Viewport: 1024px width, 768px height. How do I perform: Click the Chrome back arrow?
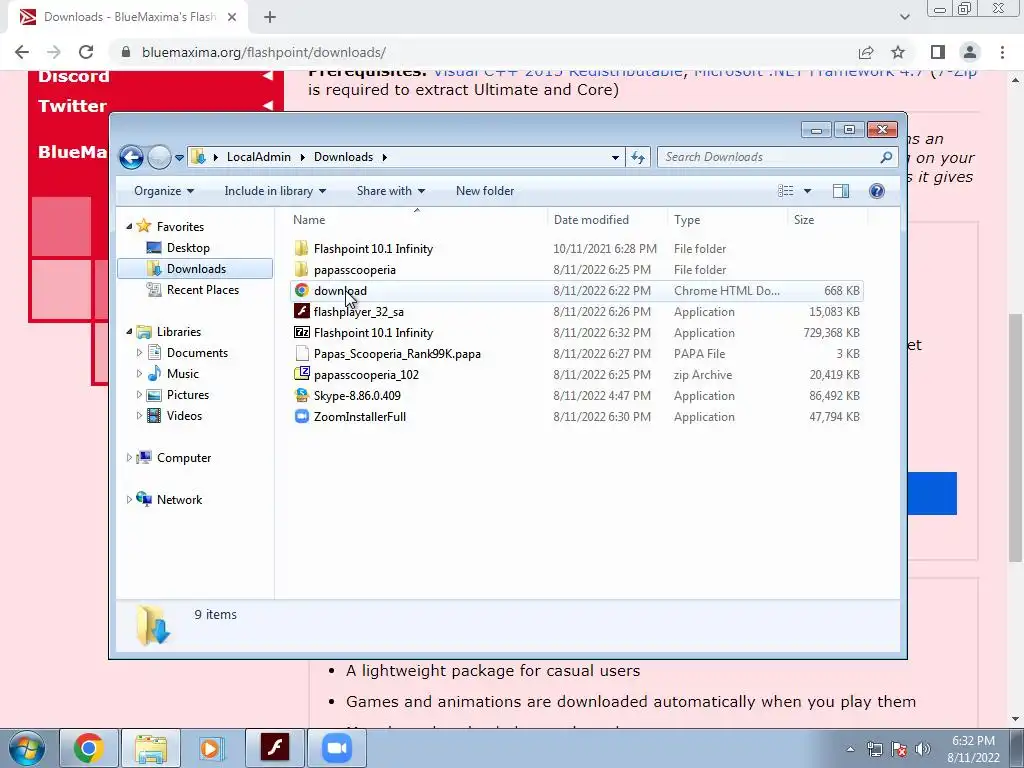(x=22, y=52)
